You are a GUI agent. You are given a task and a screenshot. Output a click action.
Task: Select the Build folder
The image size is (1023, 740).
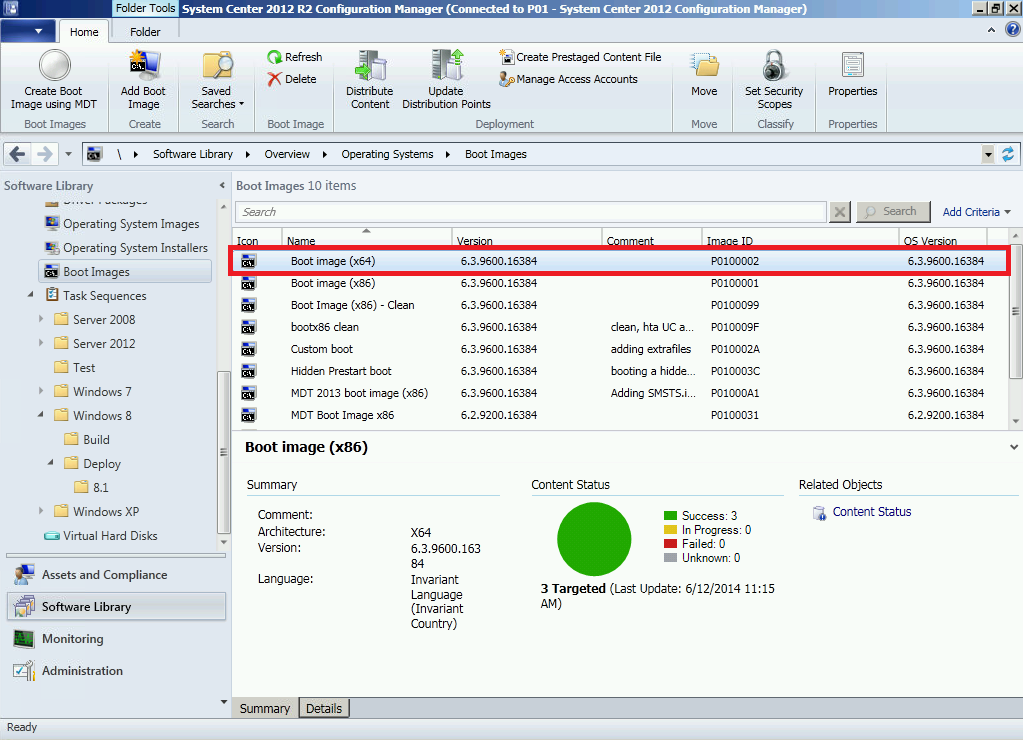click(87, 439)
